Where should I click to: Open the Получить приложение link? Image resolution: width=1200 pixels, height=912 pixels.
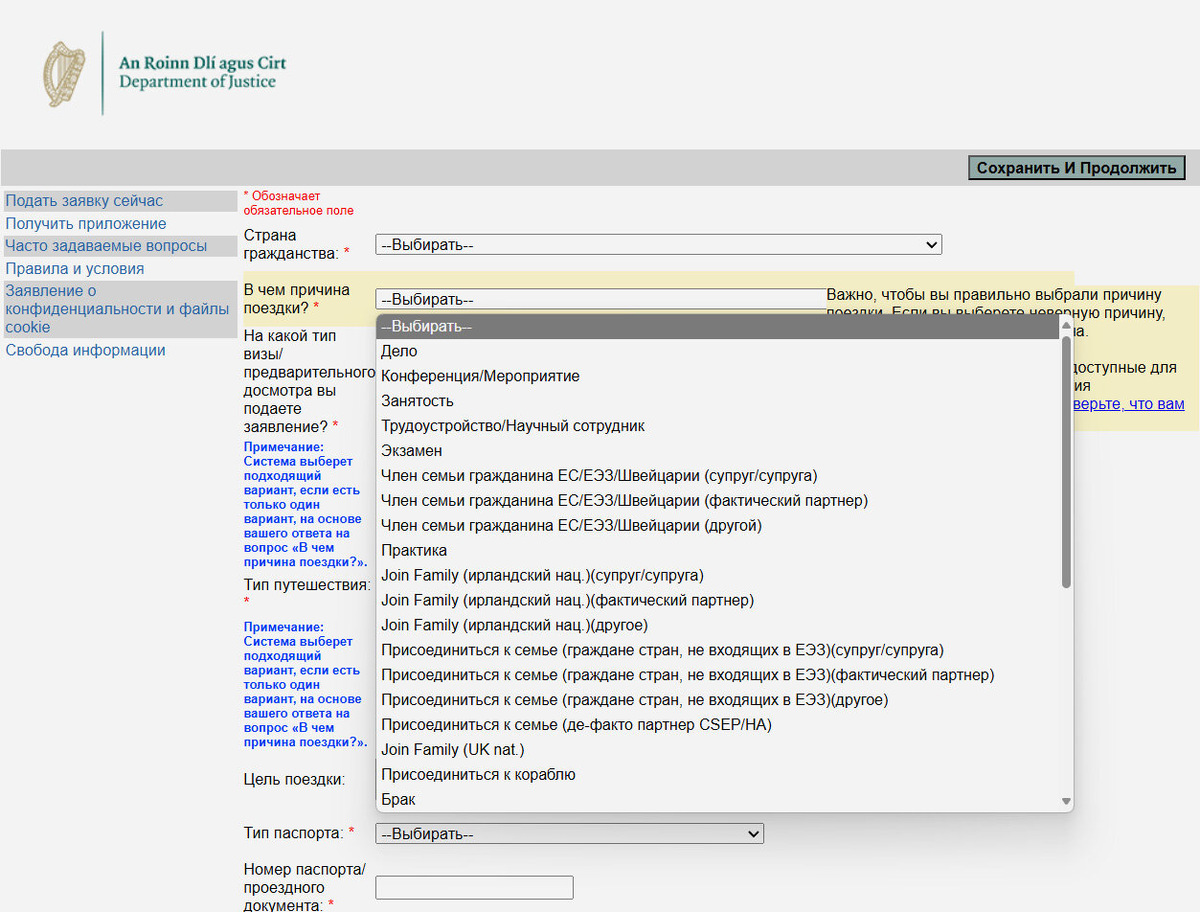click(x=86, y=224)
